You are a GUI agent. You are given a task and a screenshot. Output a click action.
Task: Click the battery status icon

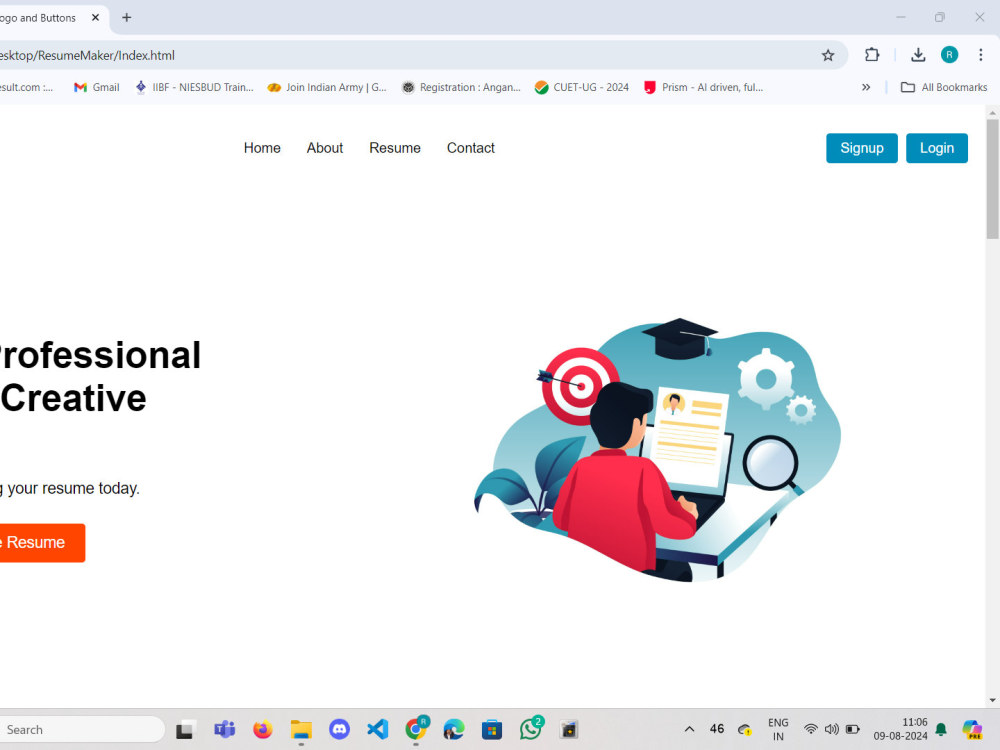pos(853,729)
